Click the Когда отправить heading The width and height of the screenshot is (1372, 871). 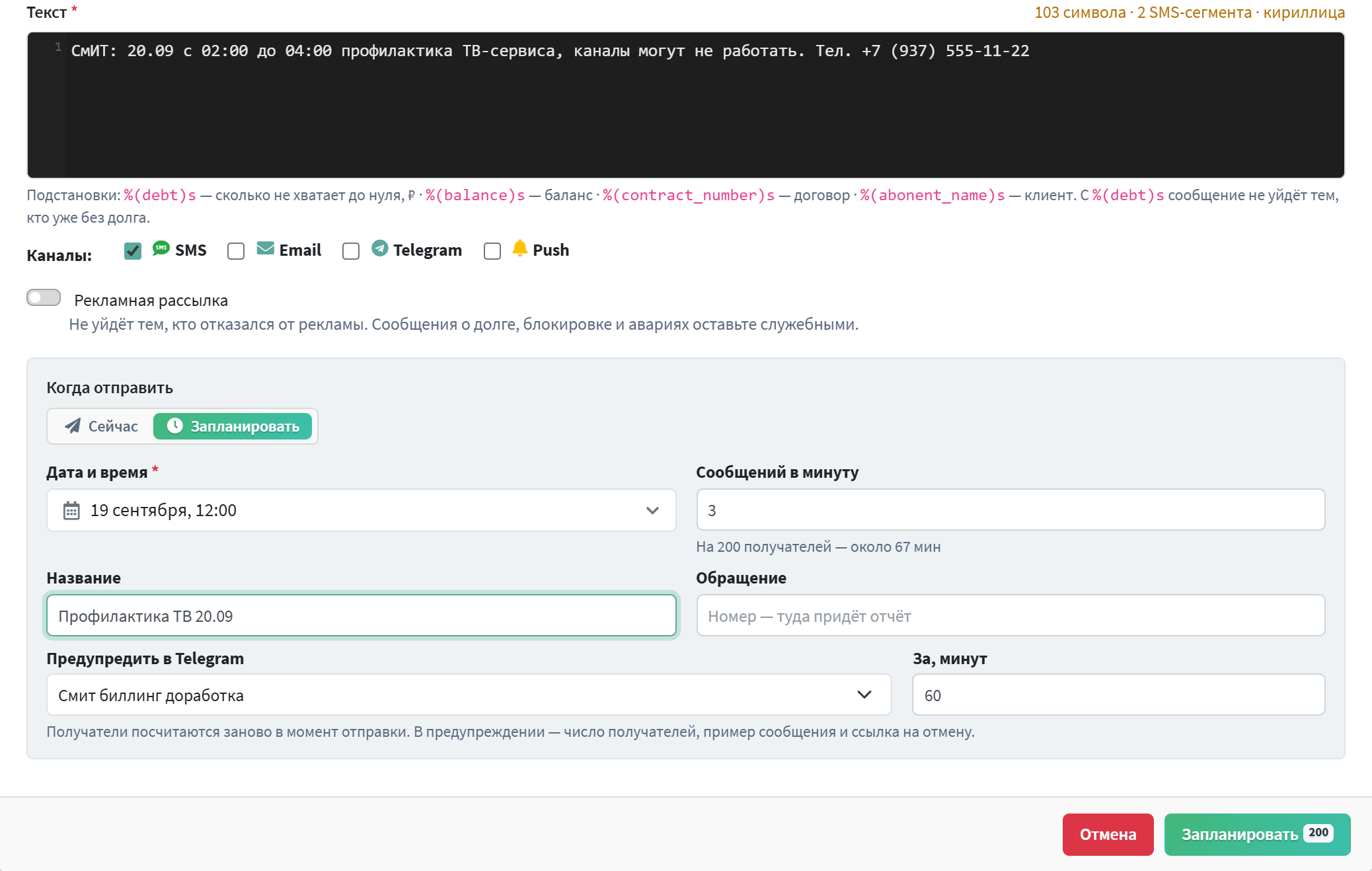(x=110, y=388)
